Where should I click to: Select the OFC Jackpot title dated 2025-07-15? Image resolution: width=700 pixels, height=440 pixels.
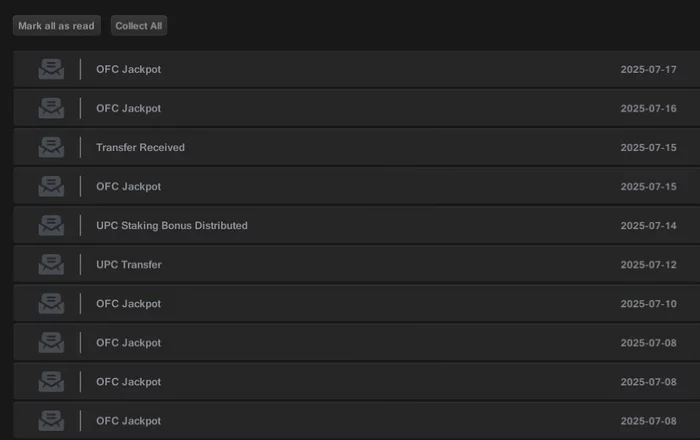(128, 186)
